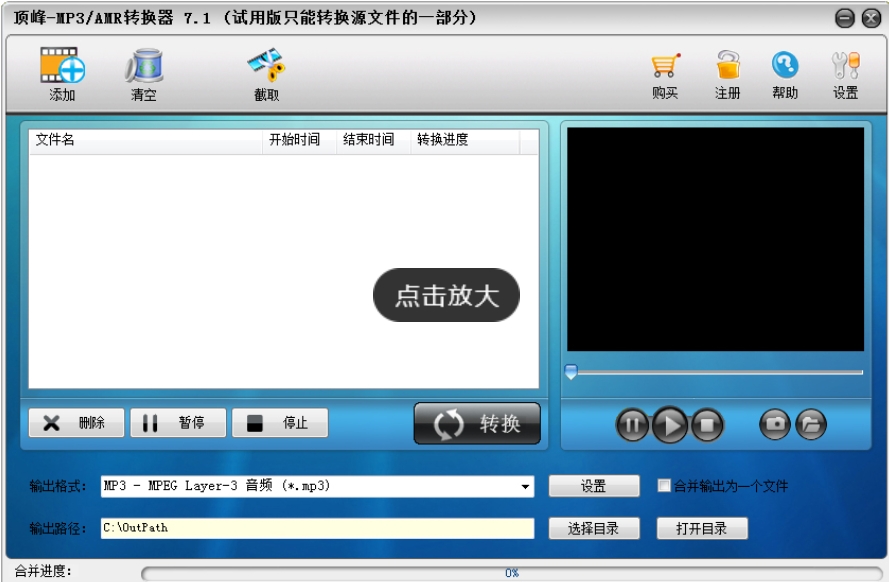
Task: Pause preview playback in the player
Action: (632, 424)
